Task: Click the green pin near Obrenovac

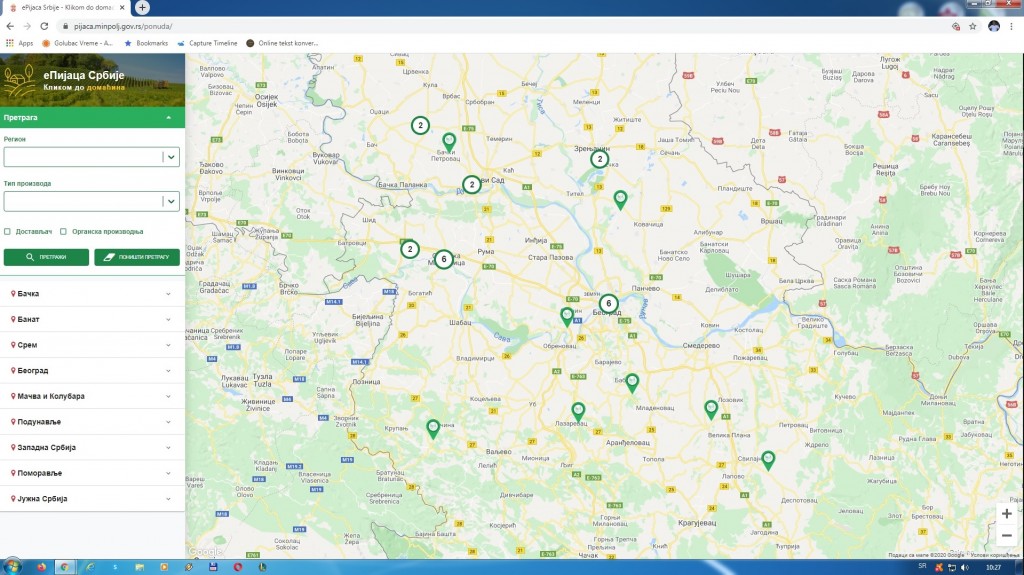Action: tap(567, 317)
